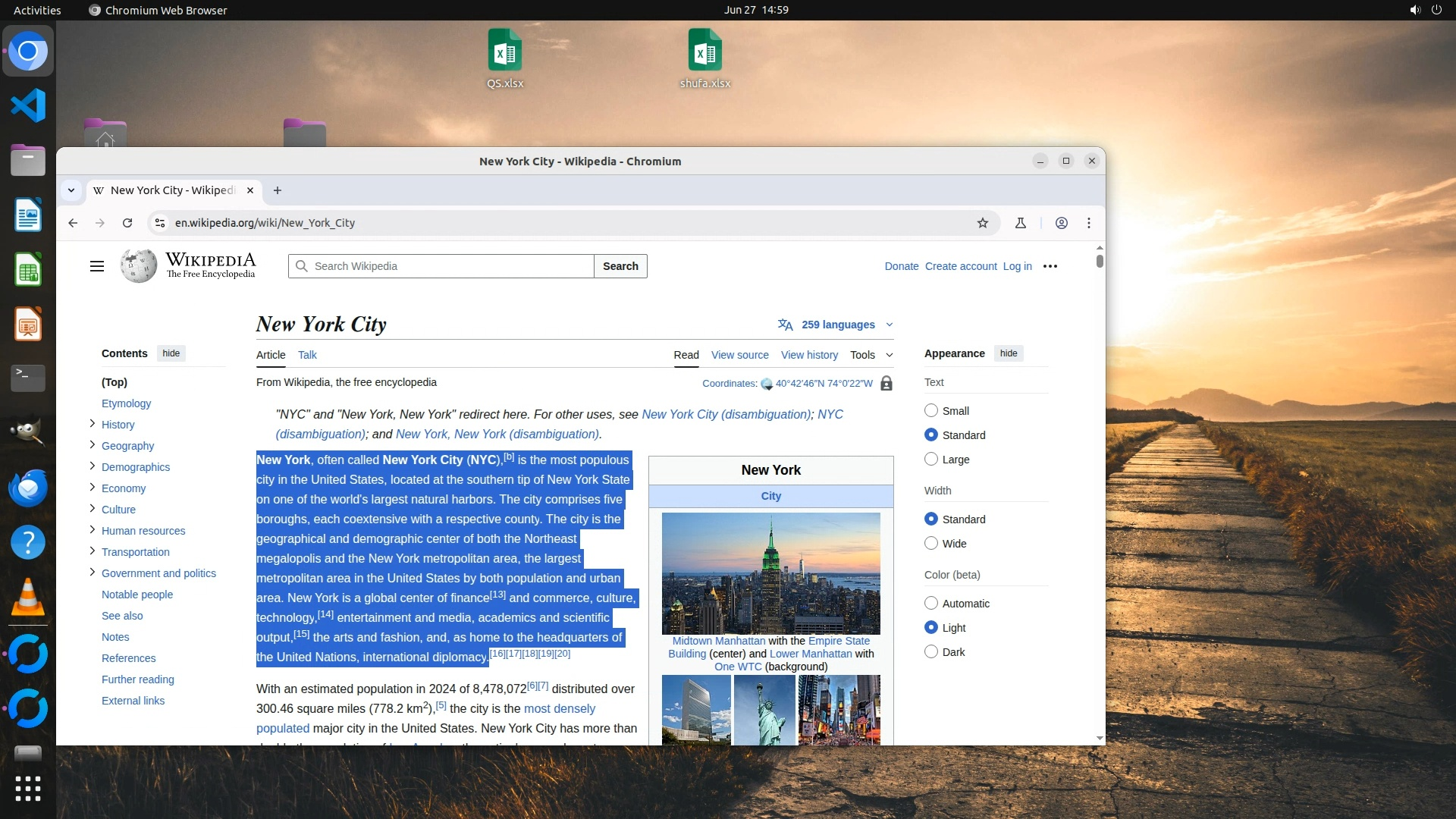
Task: Click the Create account link
Action: tap(961, 266)
